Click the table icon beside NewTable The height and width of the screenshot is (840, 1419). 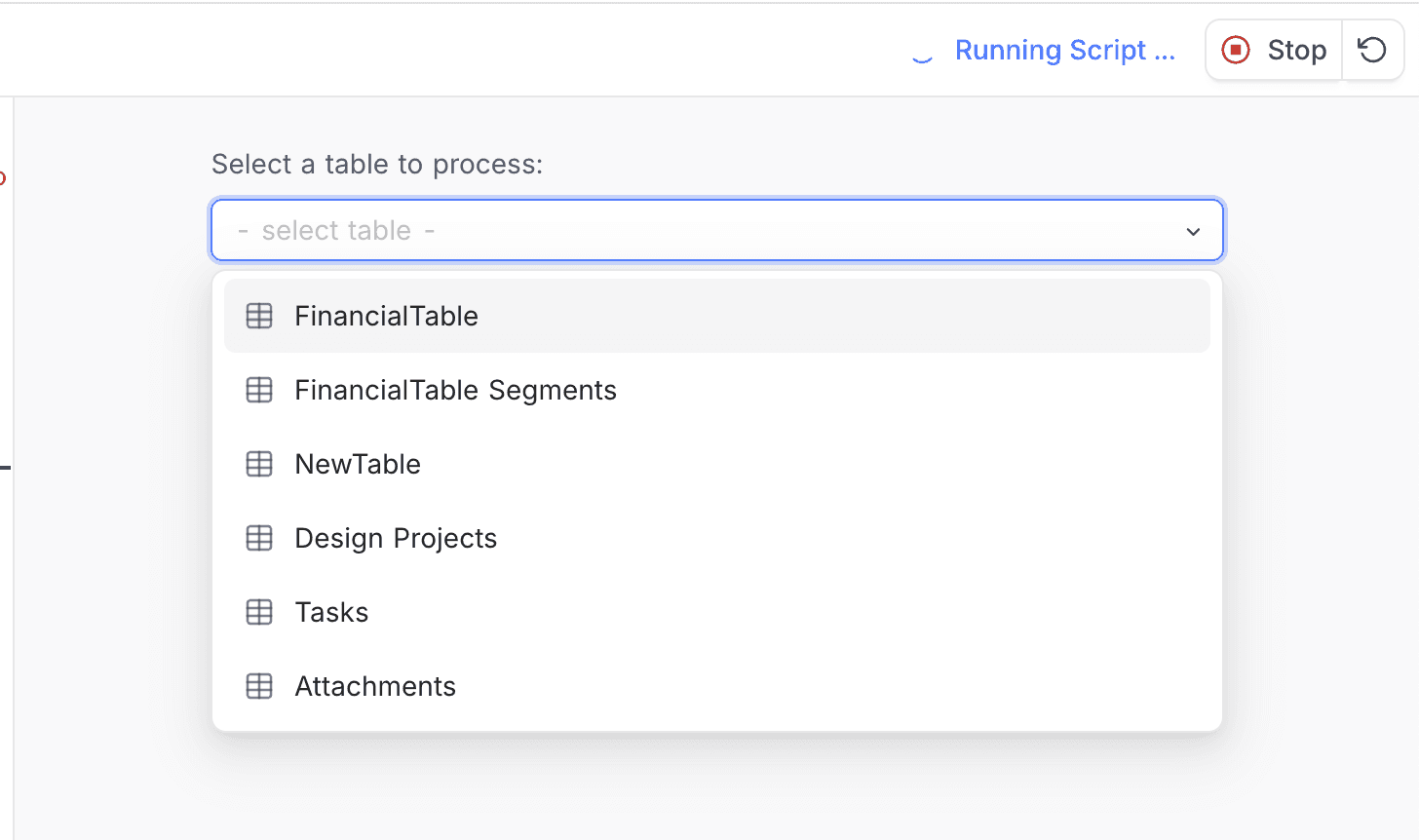[259, 464]
